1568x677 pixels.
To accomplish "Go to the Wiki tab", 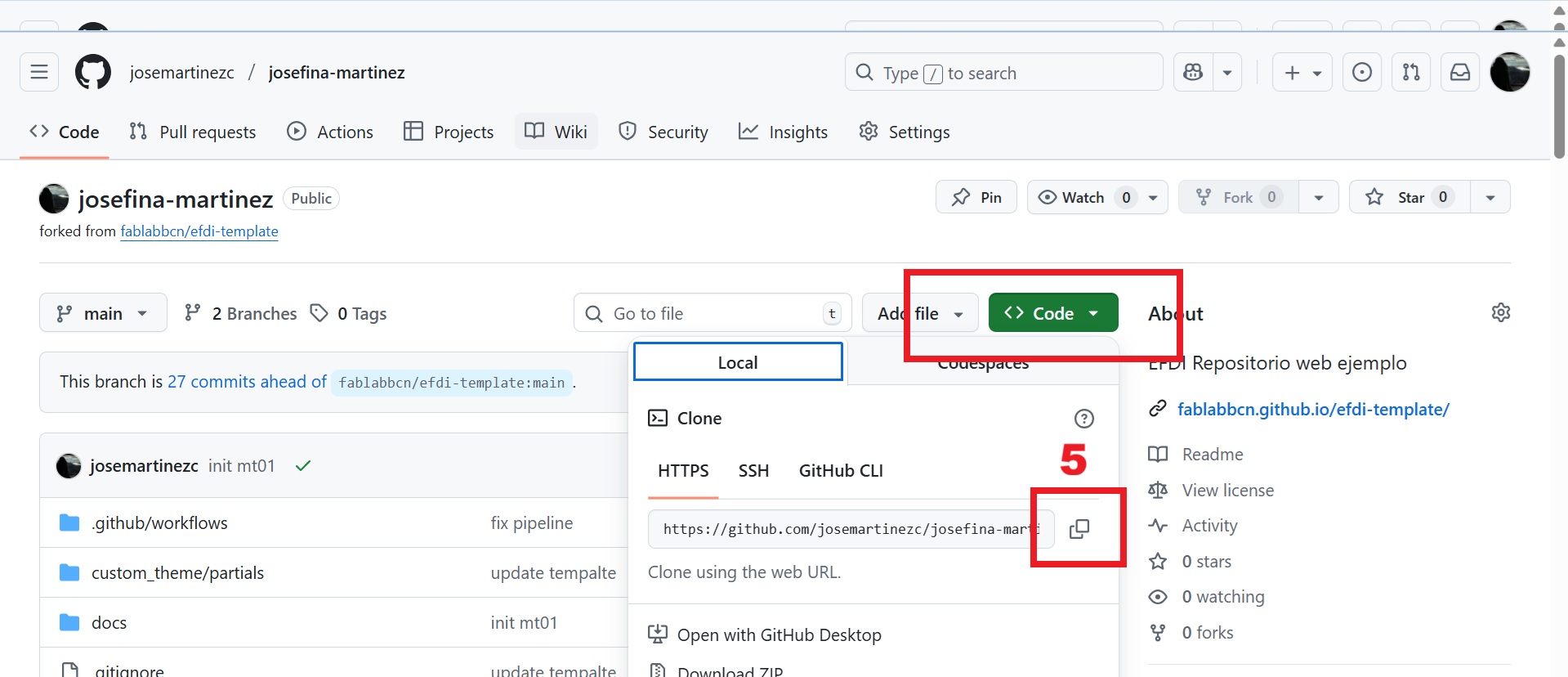I will [x=556, y=132].
